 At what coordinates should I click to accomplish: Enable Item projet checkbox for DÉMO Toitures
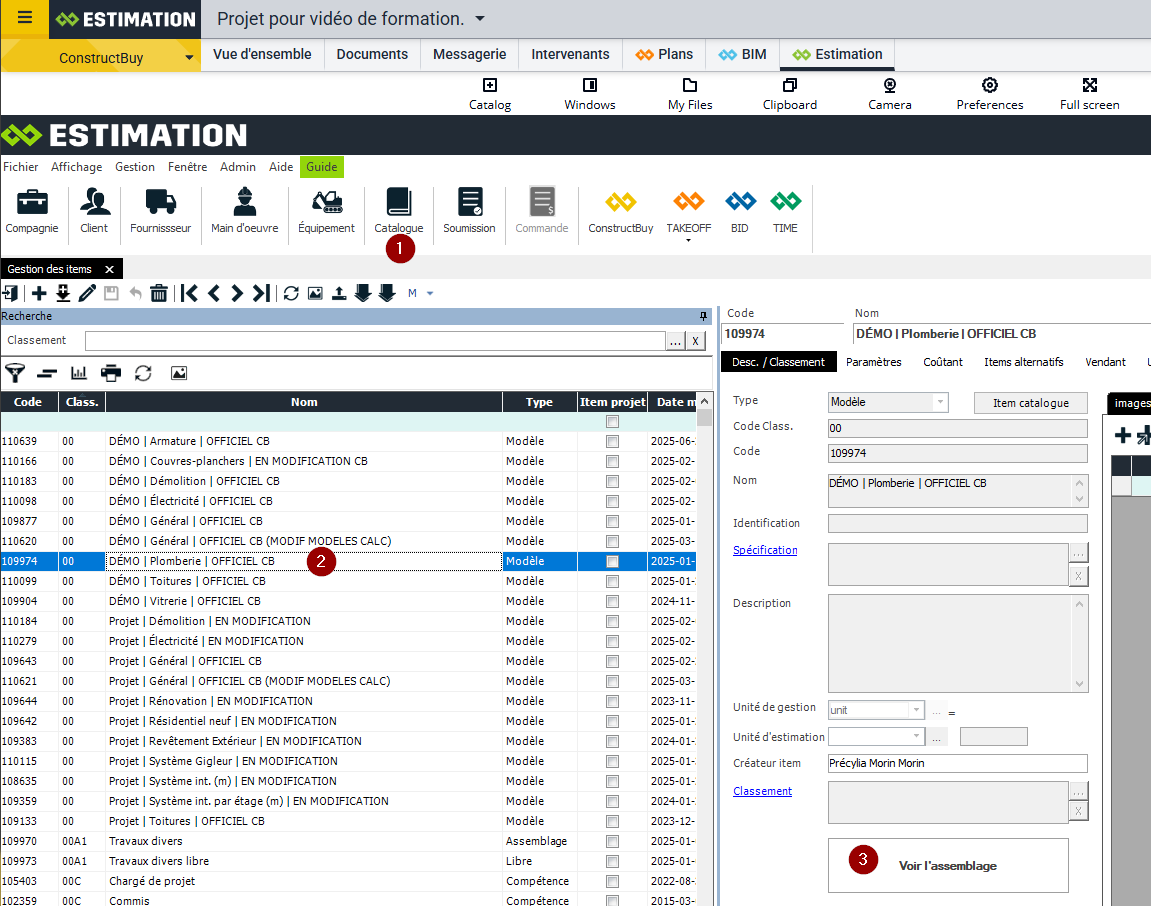pyautogui.click(x=612, y=581)
